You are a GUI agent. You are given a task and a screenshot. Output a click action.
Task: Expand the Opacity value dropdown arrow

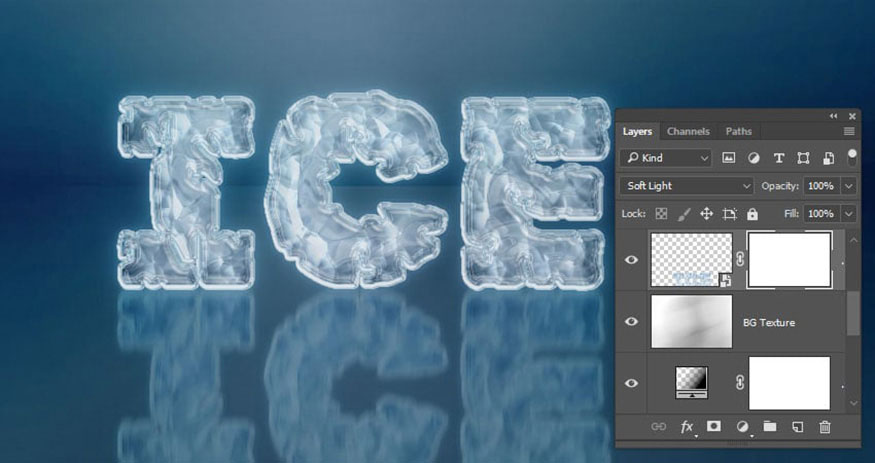849,186
